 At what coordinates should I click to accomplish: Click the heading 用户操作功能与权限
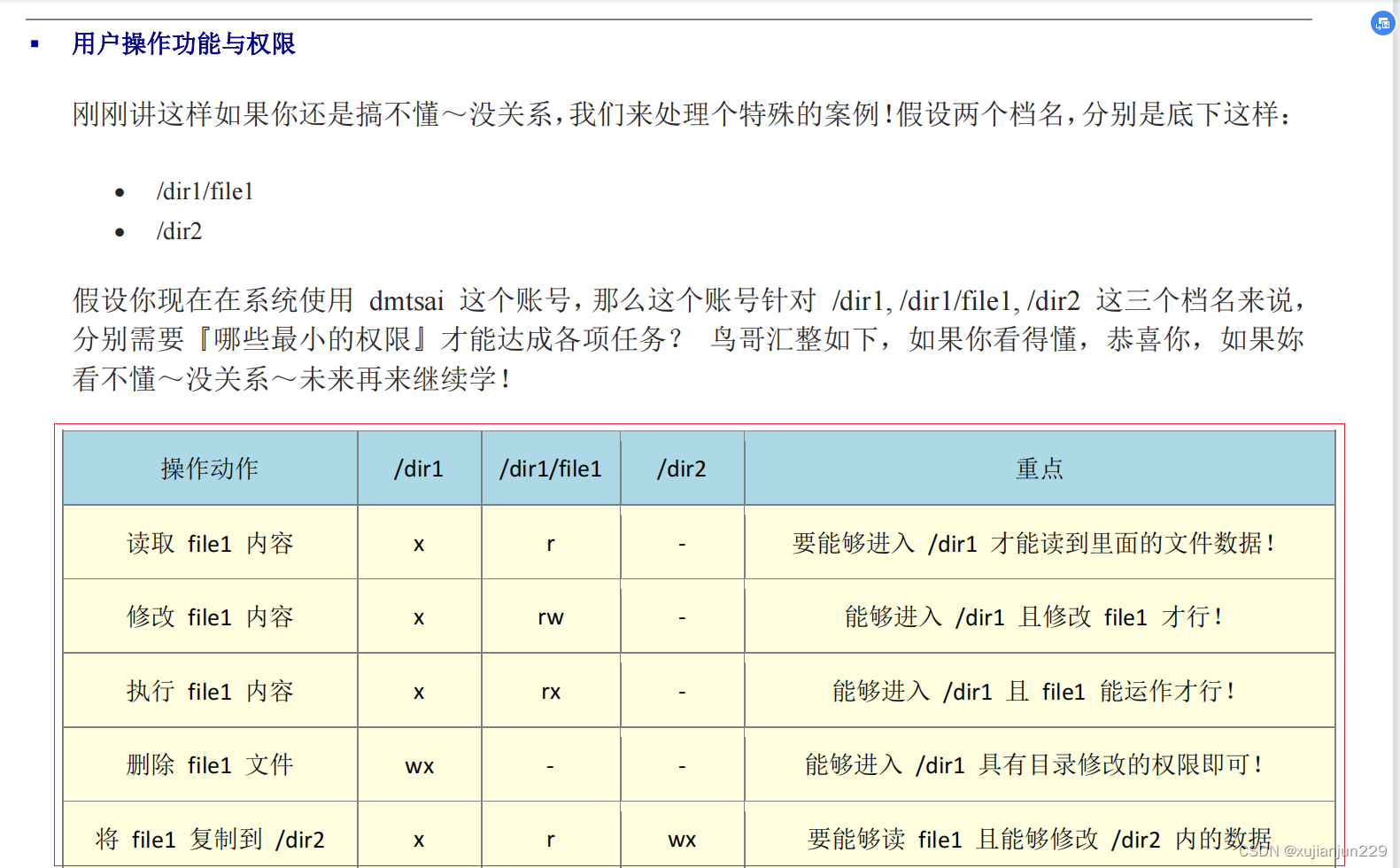pyautogui.click(x=183, y=43)
